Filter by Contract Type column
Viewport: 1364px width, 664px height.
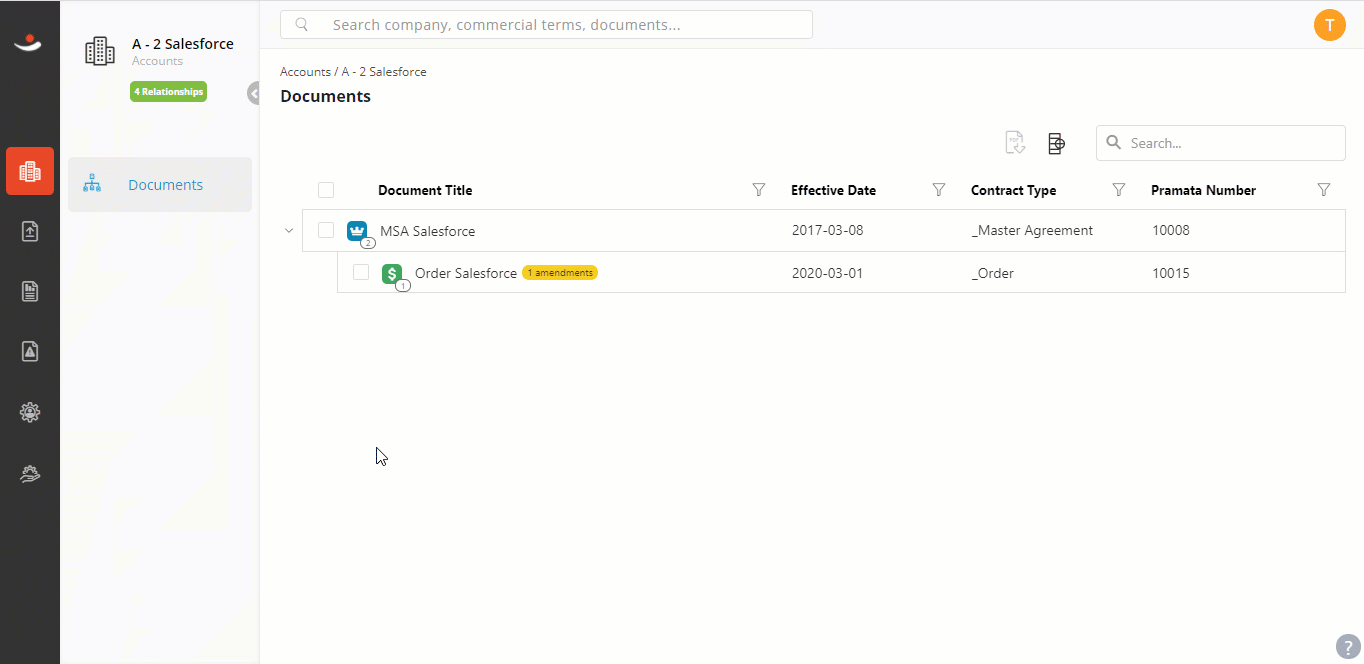[x=1119, y=190]
